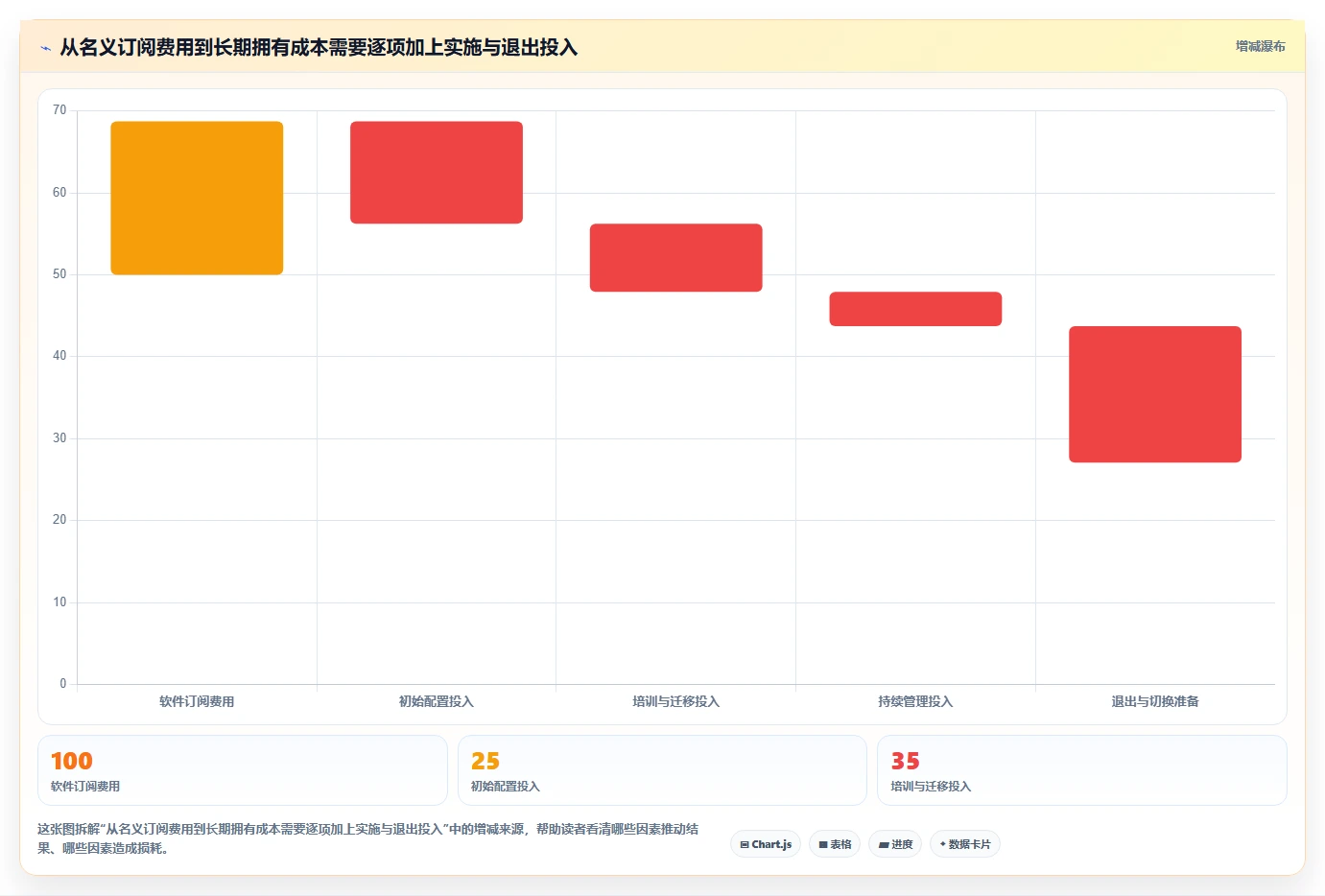Click the data card showing 25

tap(662, 770)
